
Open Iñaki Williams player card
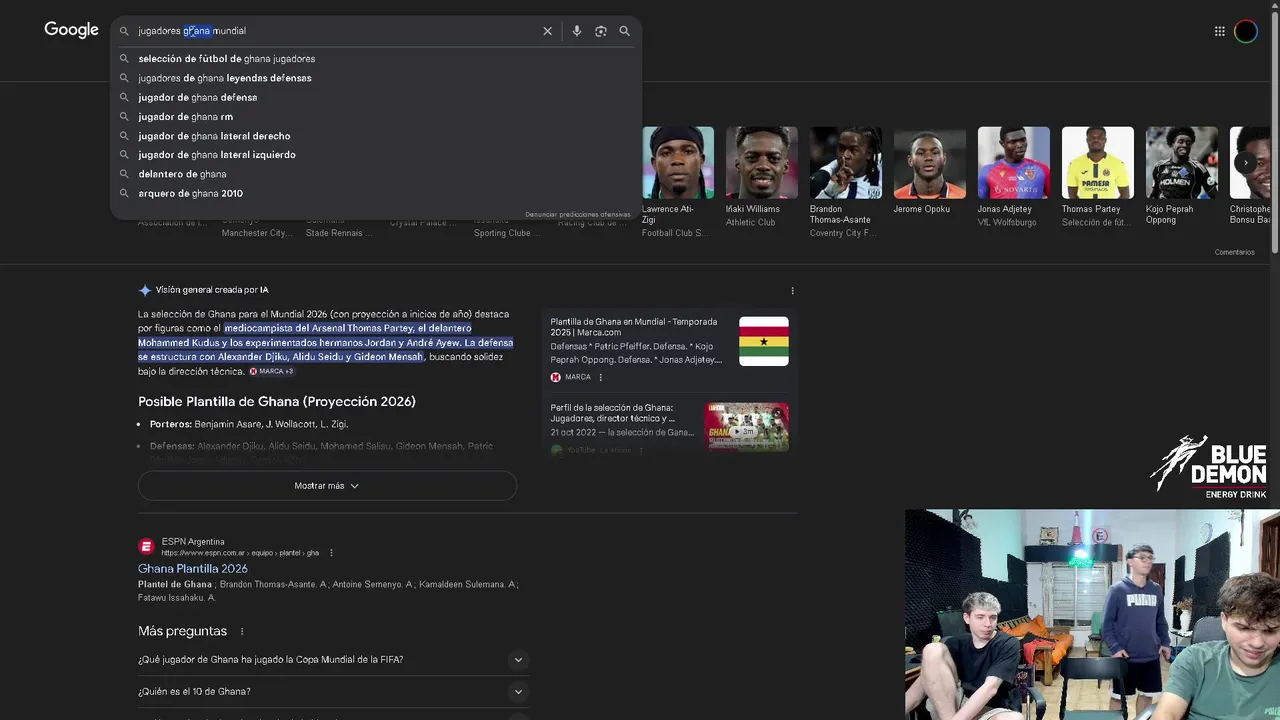click(762, 177)
